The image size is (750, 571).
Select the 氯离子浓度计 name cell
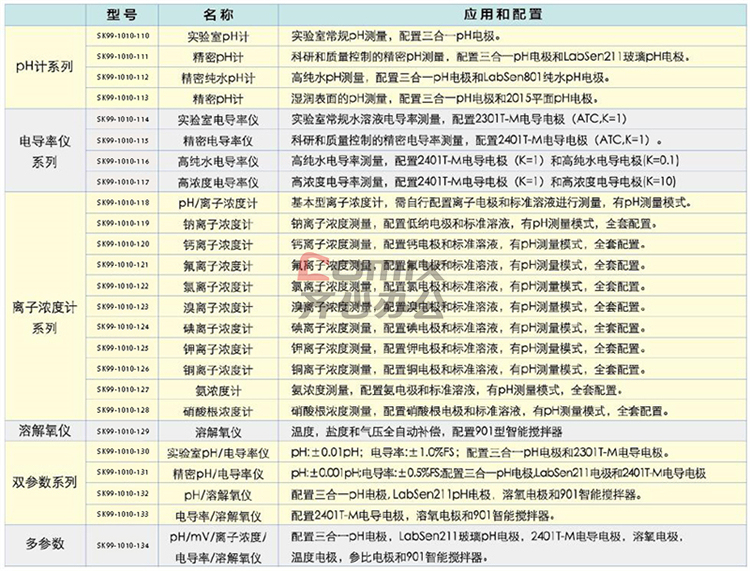pyautogui.click(x=218, y=286)
